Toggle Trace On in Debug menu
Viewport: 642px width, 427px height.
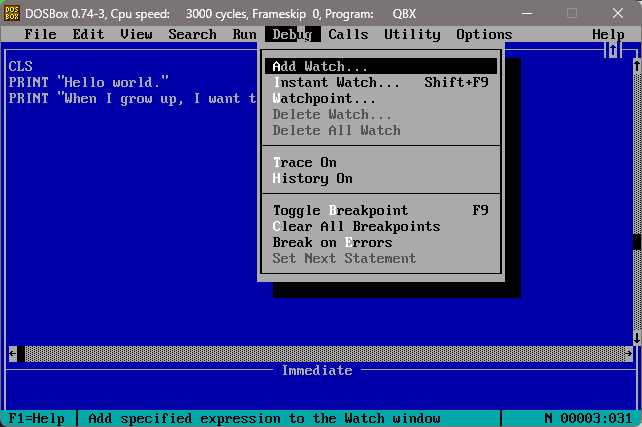[x=381, y=163]
